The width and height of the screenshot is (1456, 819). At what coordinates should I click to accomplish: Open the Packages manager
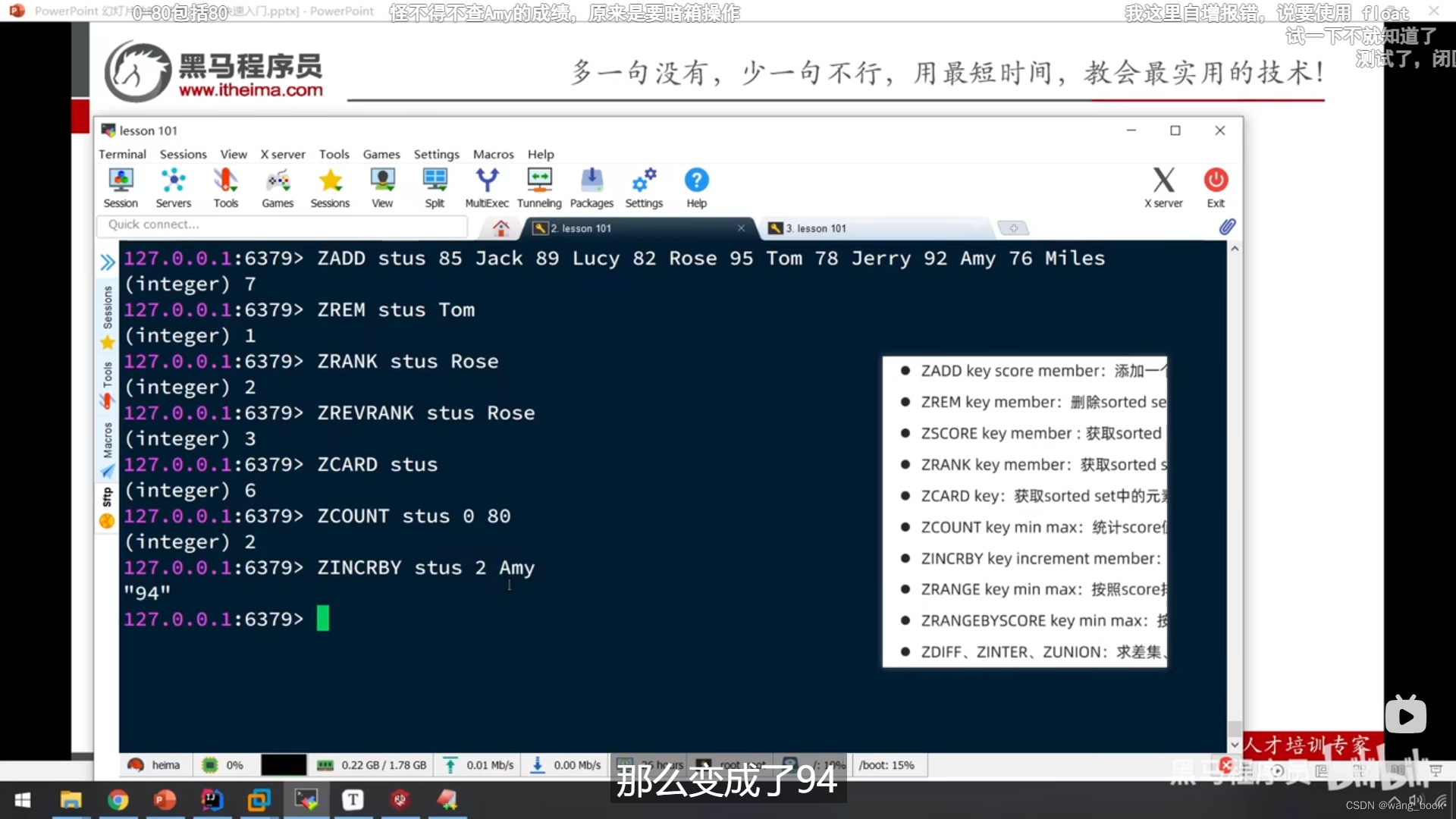[591, 187]
